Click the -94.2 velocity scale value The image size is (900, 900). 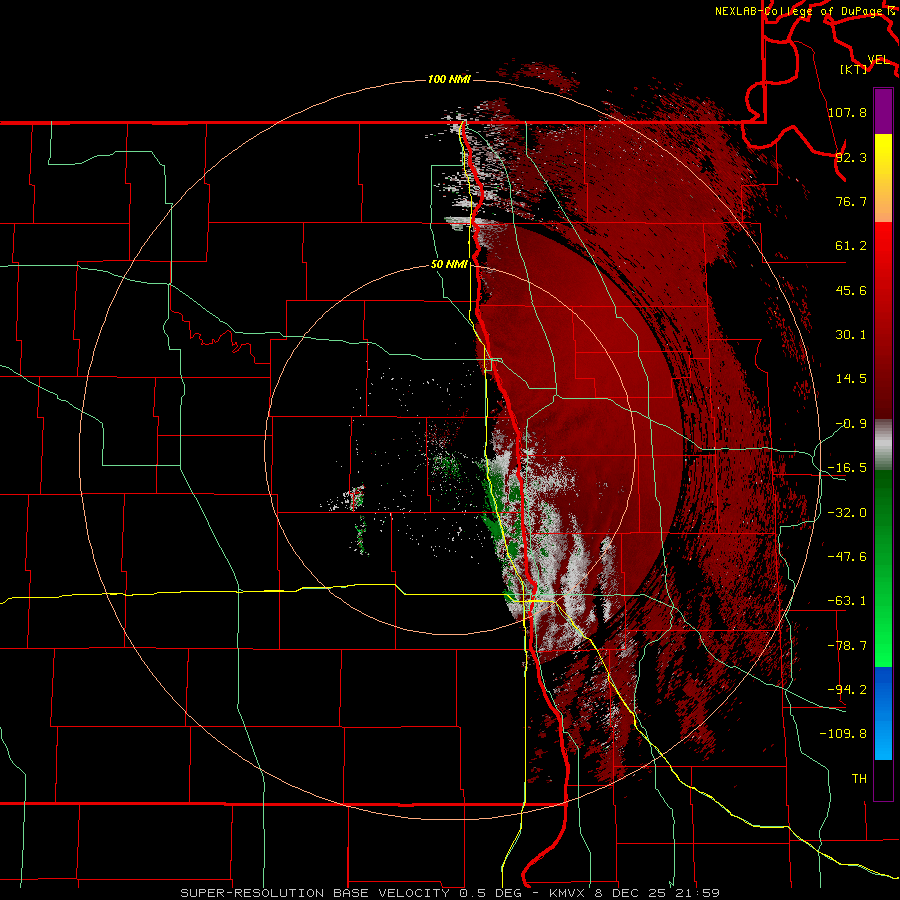click(847, 690)
